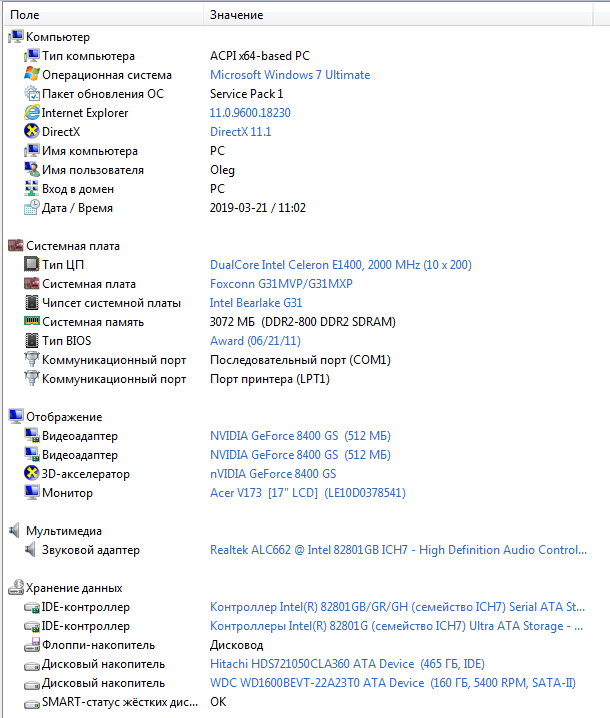This screenshot has height=718, width=610.
Task: Open the Hitachi HDS721050CLA360 ATA Device link
Action: coord(347,664)
